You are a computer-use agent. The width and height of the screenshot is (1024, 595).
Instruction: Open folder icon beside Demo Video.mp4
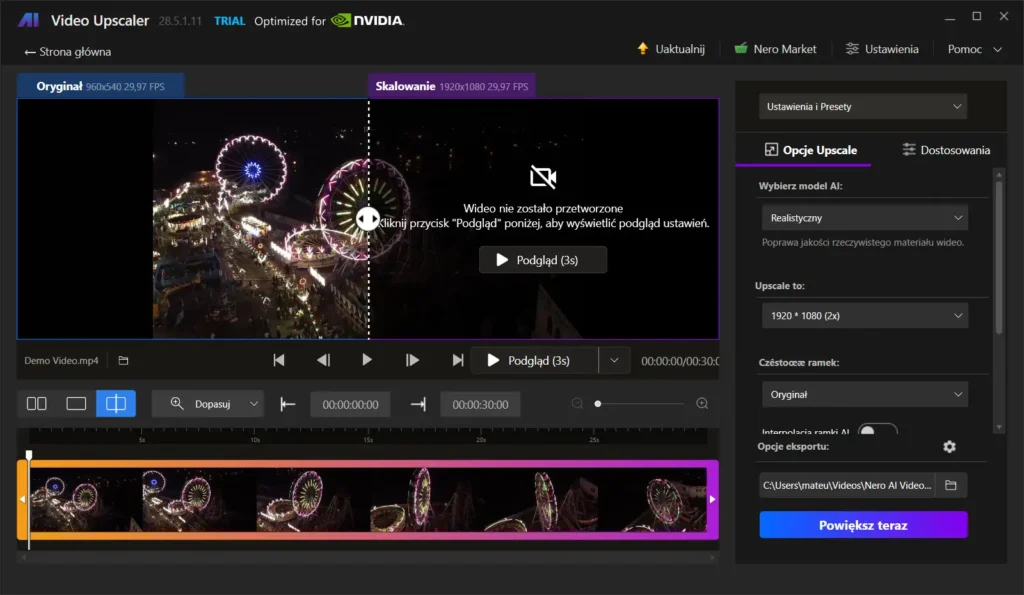[123, 361]
